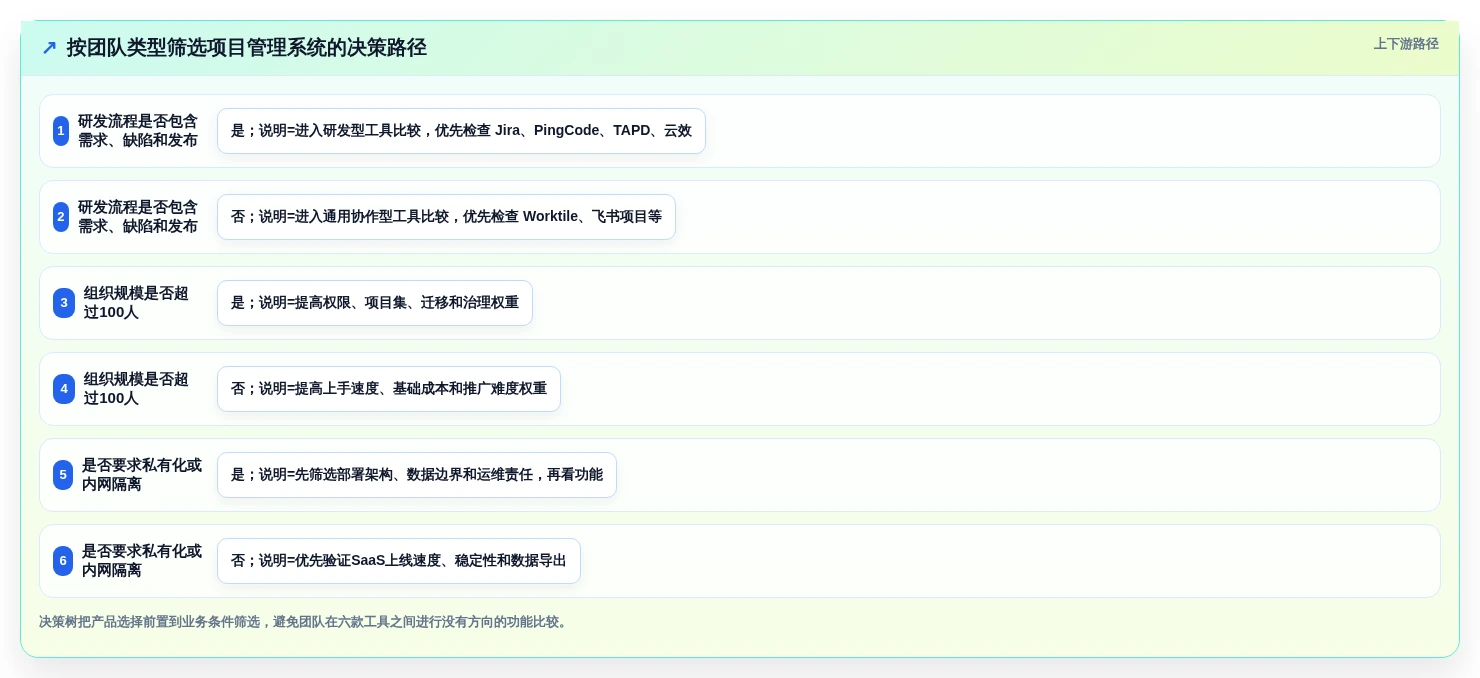This screenshot has height=678, width=1480.
Task: Select the heading 按团队类型筛选项目管理系统的决策路径
Action: pos(247,47)
